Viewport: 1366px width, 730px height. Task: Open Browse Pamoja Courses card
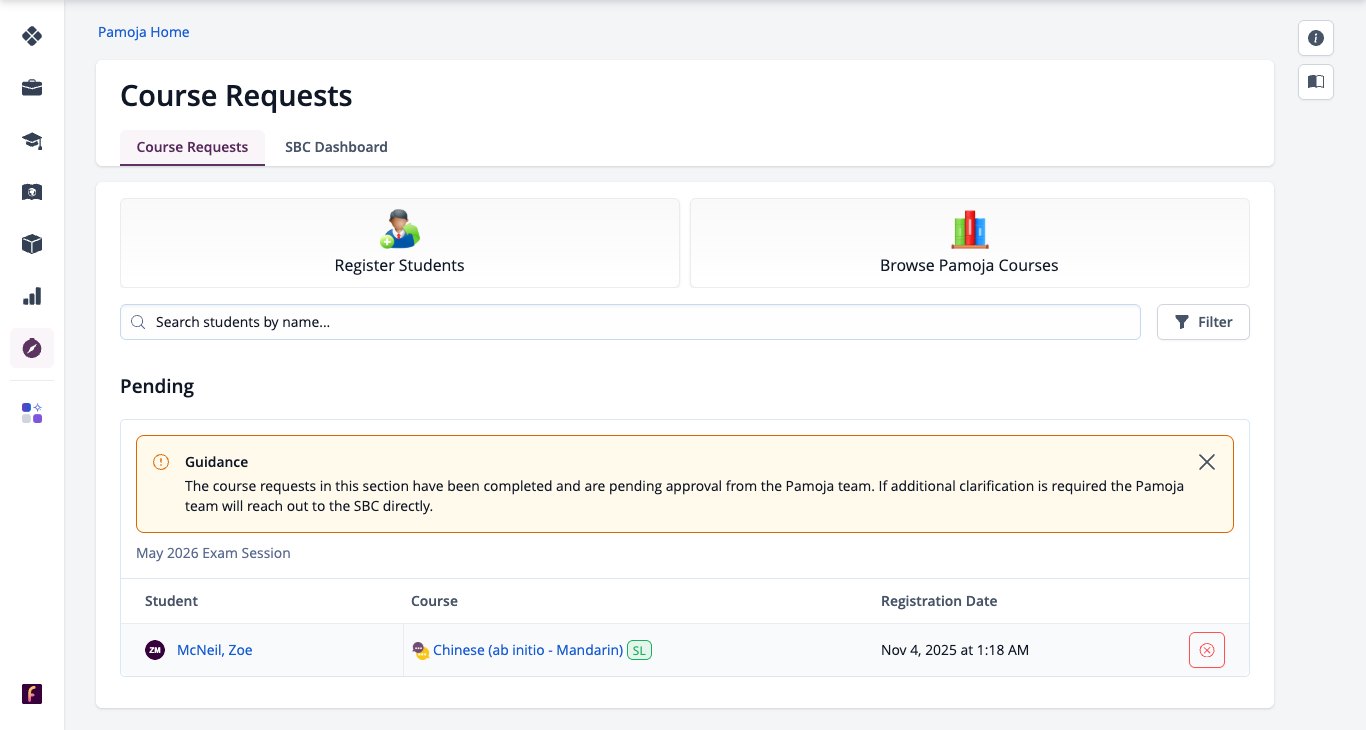click(x=969, y=243)
